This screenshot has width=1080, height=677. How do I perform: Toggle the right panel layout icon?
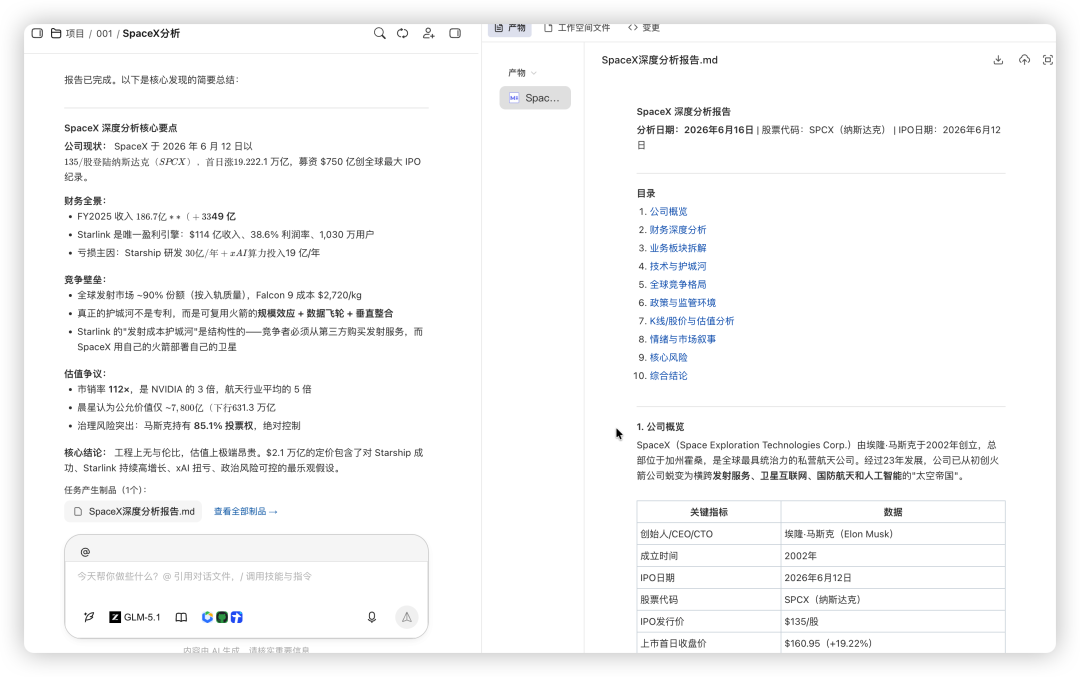(x=455, y=33)
